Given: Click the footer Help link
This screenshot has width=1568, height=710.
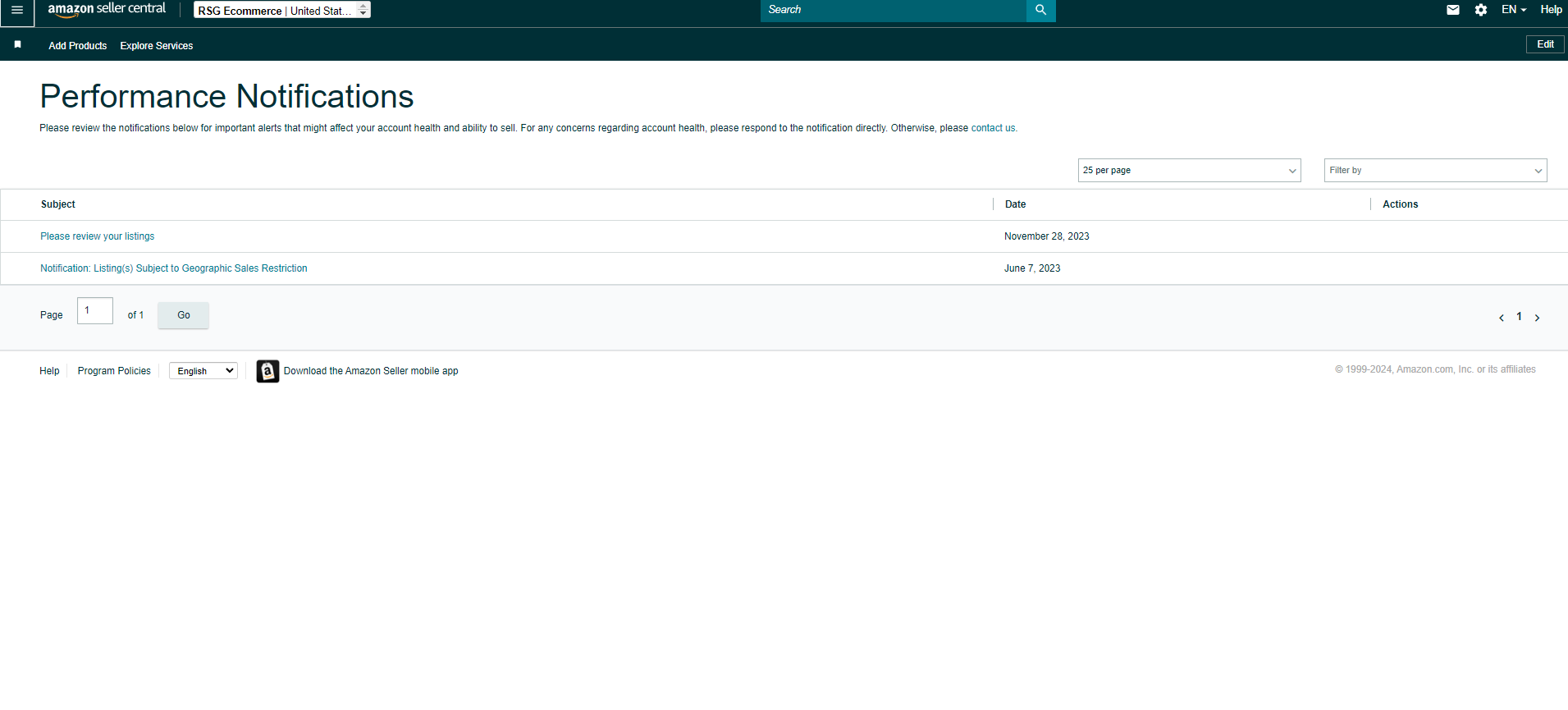Looking at the screenshot, I should click(49, 371).
